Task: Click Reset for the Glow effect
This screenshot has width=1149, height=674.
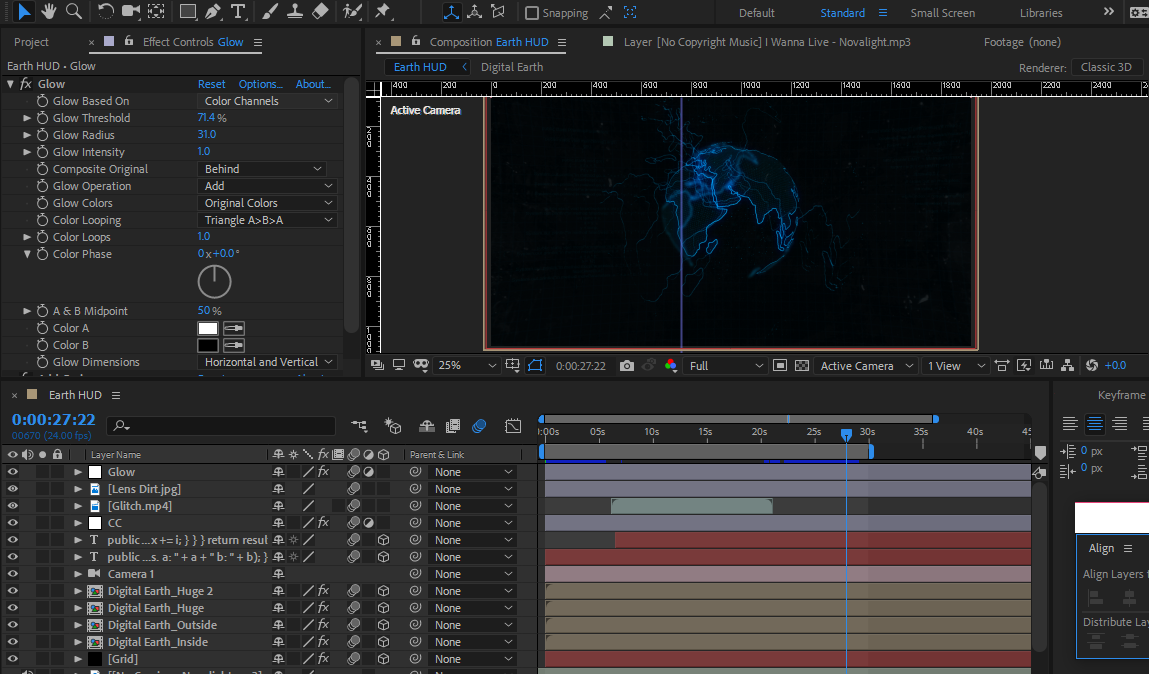Action: tap(211, 84)
